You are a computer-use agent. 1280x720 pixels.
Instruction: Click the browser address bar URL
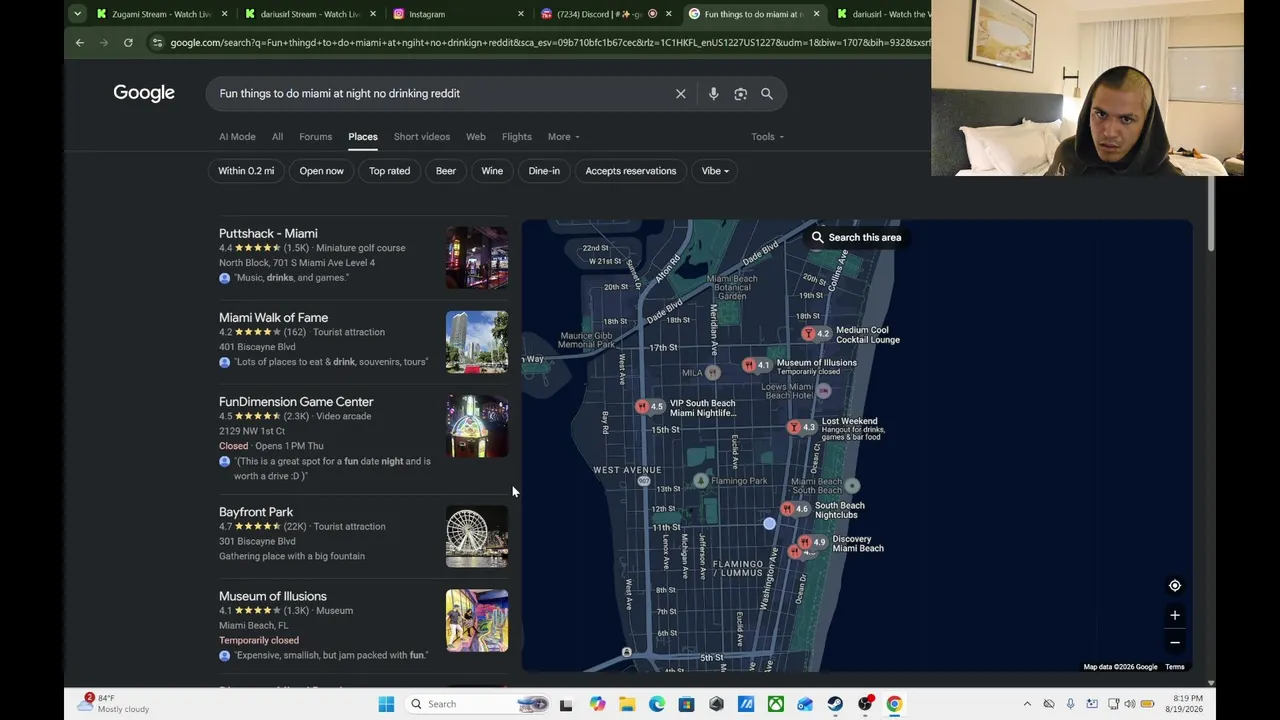point(548,43)
